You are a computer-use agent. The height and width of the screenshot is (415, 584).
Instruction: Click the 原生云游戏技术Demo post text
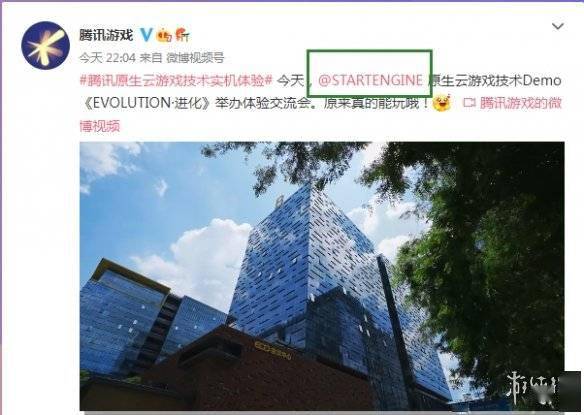pyautogui.click(x=495, y=80)
